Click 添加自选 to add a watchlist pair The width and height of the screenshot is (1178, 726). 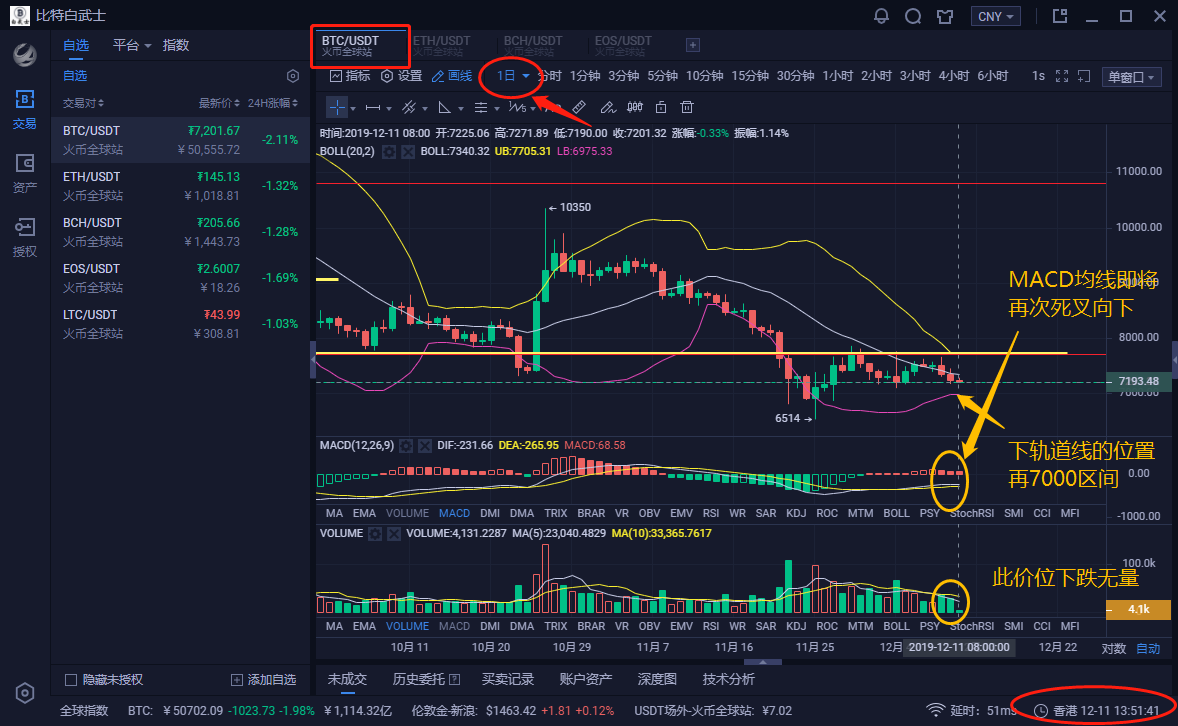click(264, 680)
